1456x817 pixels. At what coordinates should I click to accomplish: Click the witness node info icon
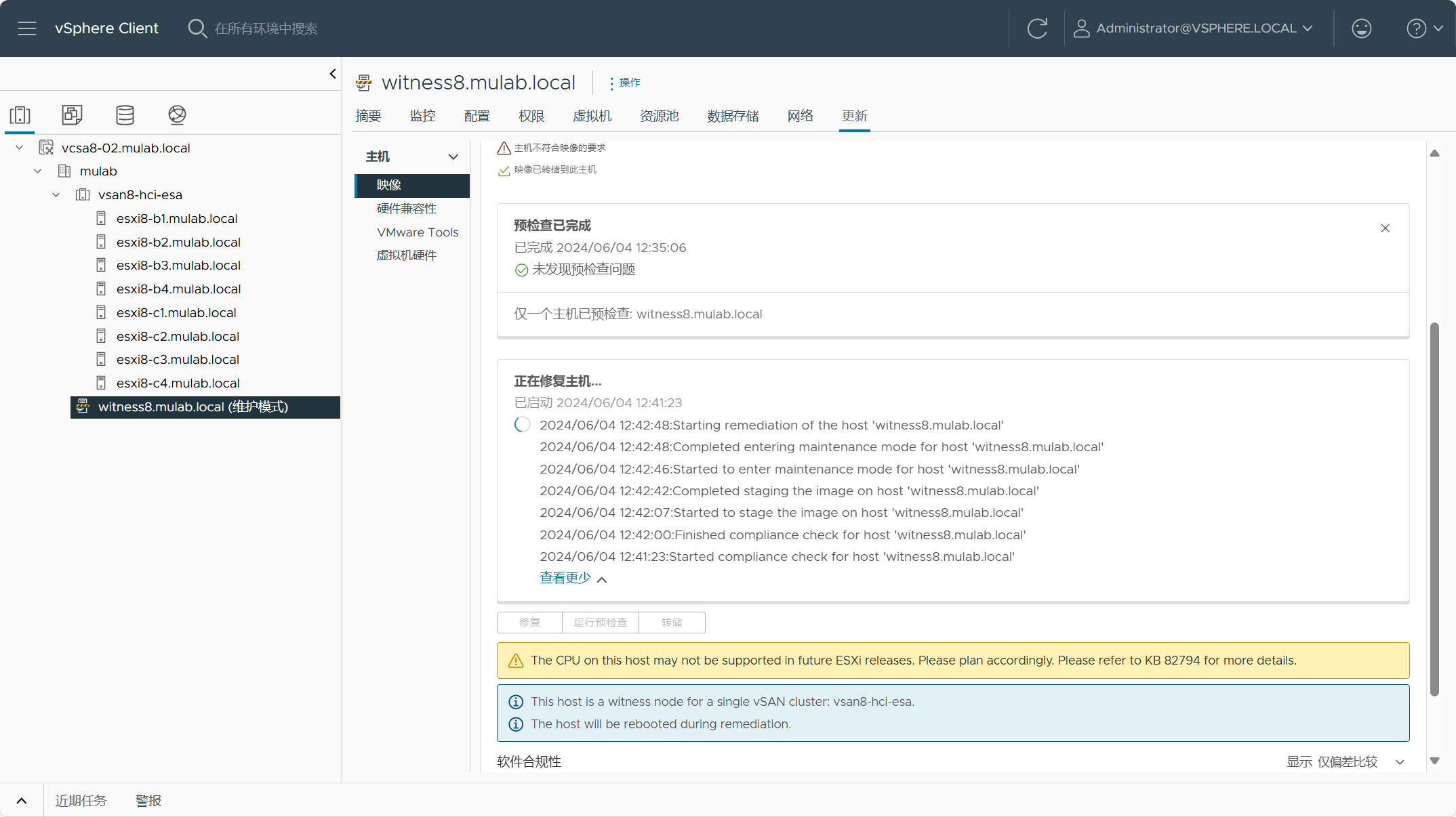516,702
